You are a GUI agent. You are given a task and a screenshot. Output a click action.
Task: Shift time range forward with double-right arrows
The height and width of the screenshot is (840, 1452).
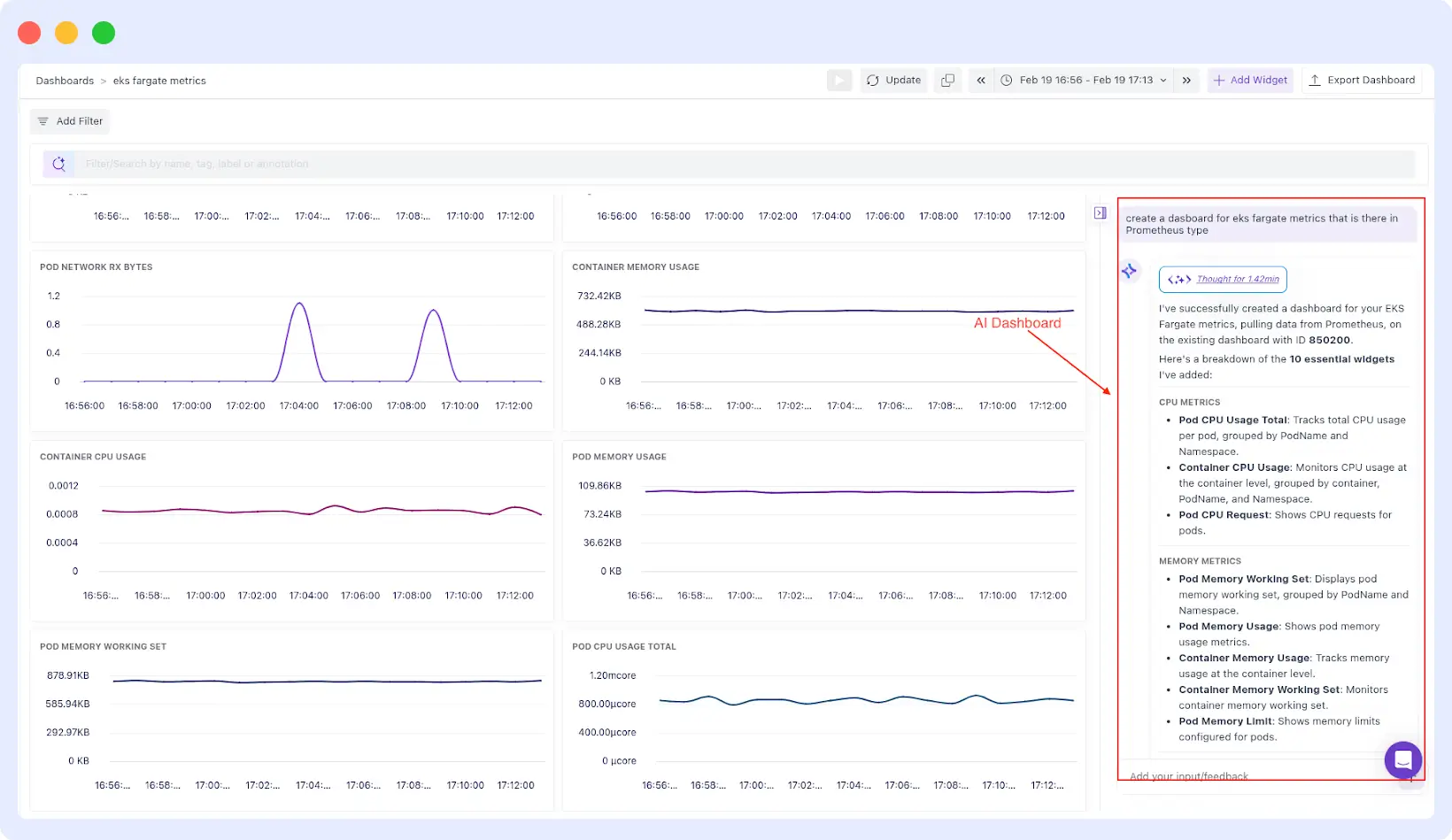pos(1186,81)
